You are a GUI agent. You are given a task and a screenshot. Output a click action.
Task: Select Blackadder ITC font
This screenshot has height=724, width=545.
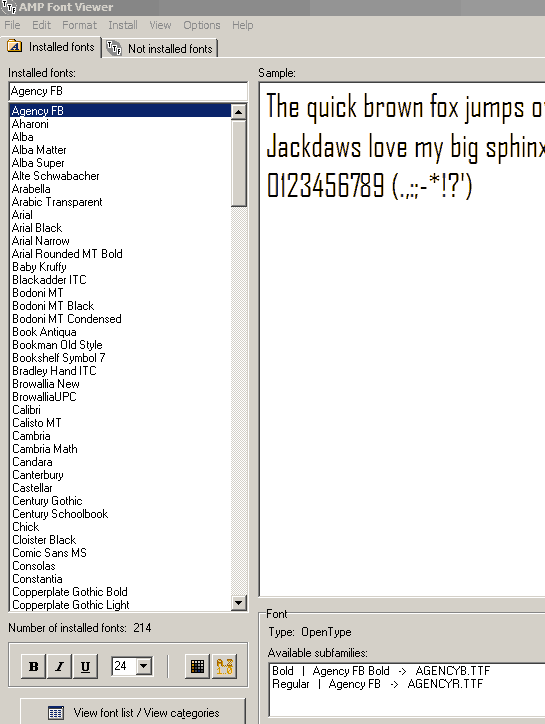point(120,280)
